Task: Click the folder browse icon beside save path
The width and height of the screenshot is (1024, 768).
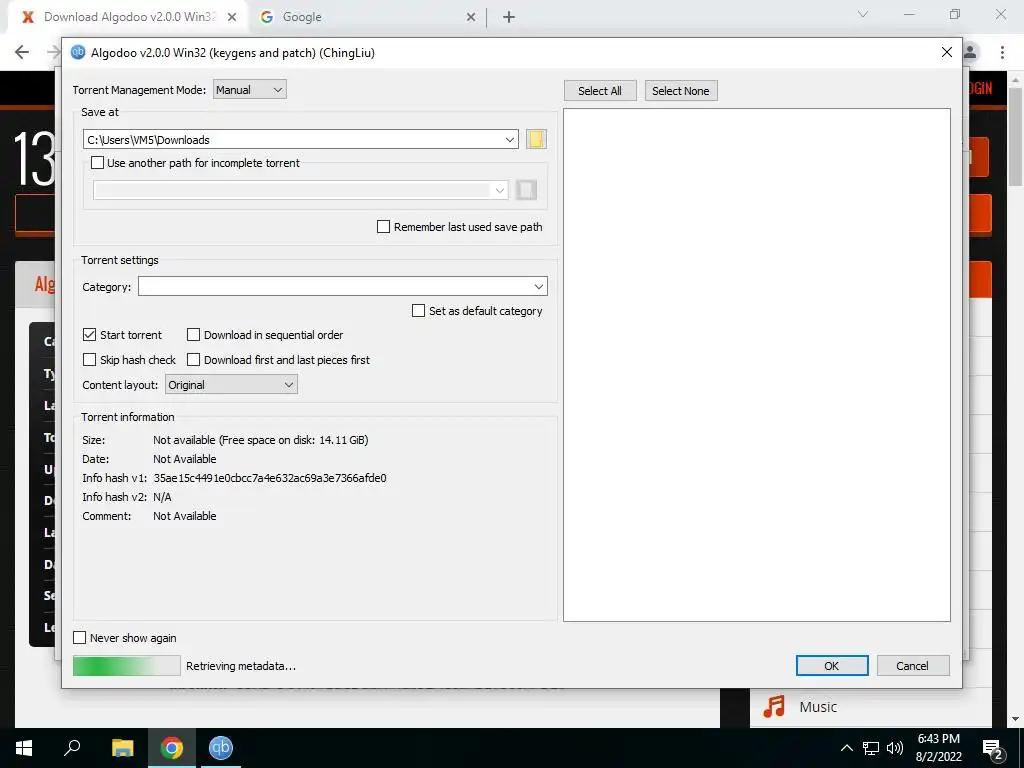Action: click(536, 139)
